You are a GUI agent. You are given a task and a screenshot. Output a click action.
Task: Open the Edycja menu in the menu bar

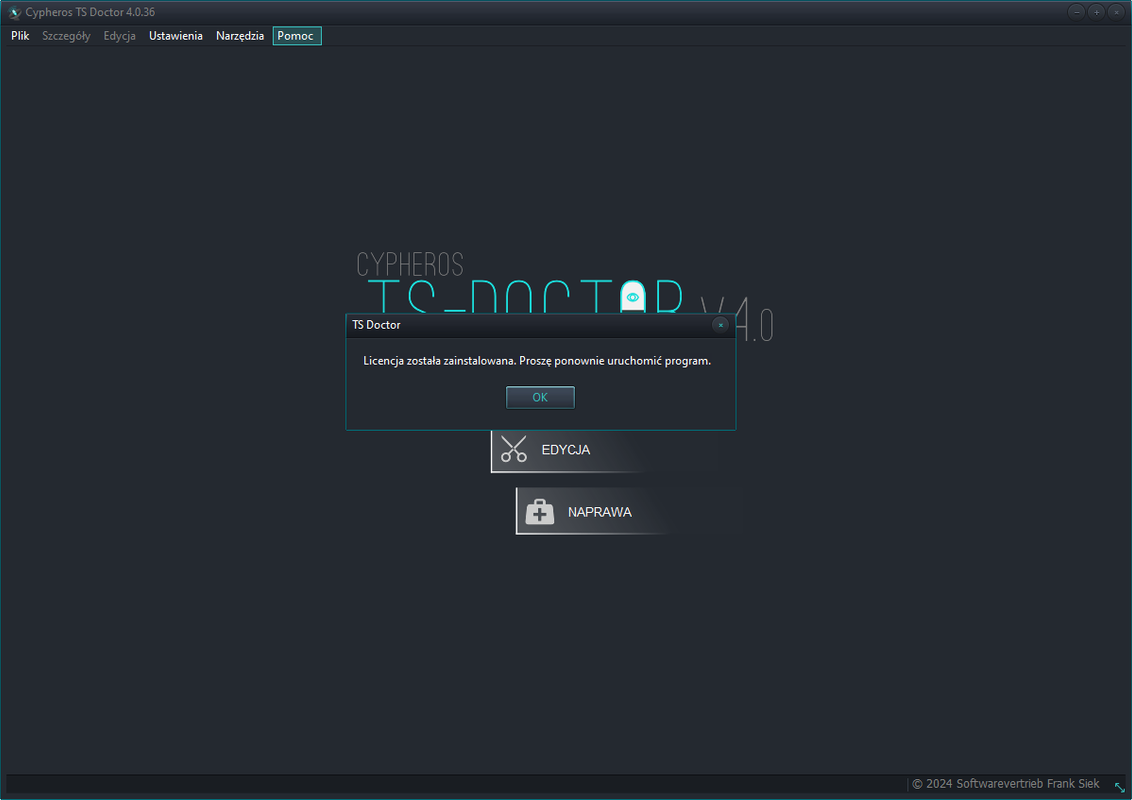[x=119, y=35]
